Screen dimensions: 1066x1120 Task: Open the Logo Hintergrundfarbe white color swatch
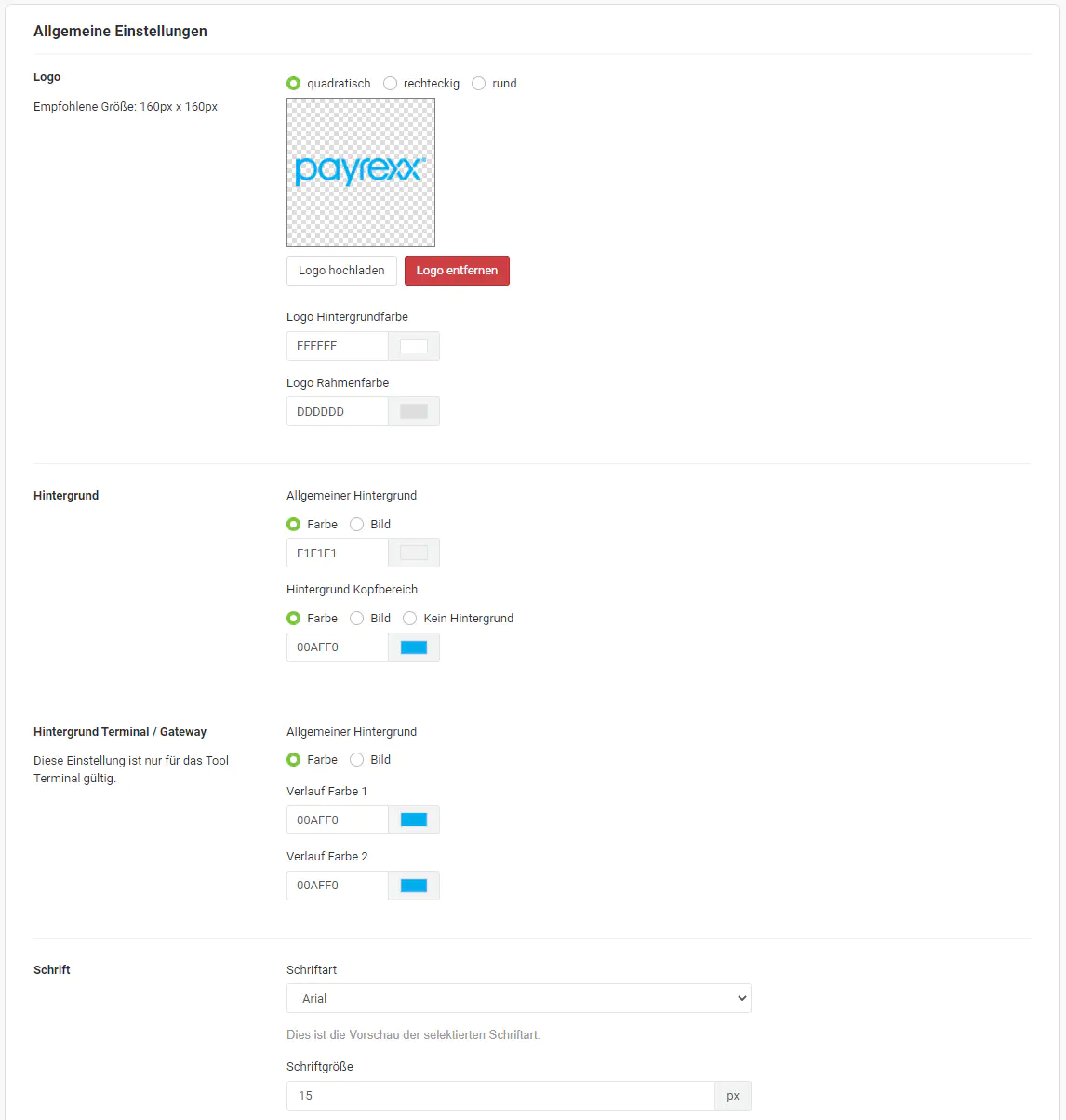pyautogui.click(x=414, y=346)
